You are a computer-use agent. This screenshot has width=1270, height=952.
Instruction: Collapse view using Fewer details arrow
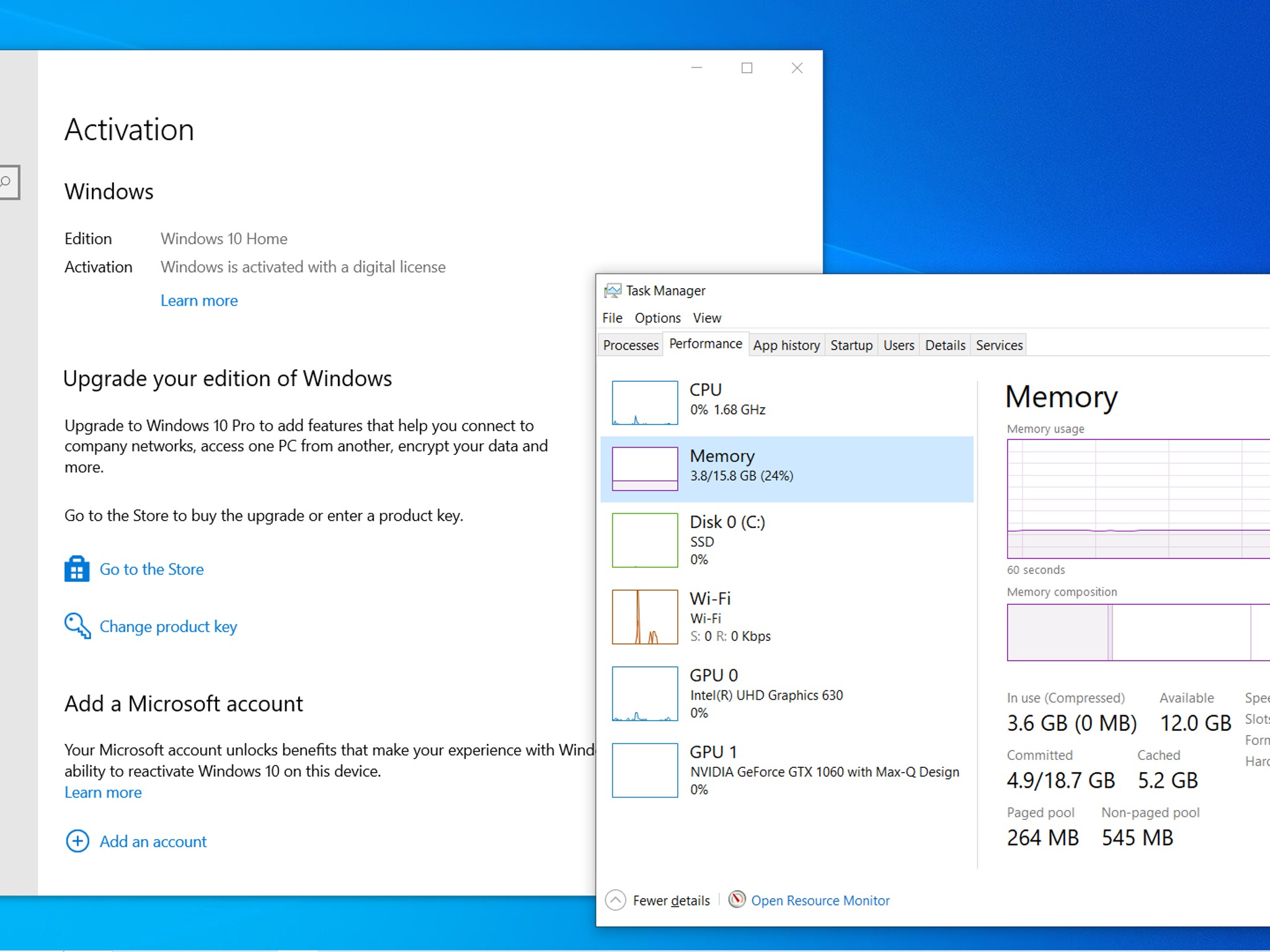click(x=615, y=900)
